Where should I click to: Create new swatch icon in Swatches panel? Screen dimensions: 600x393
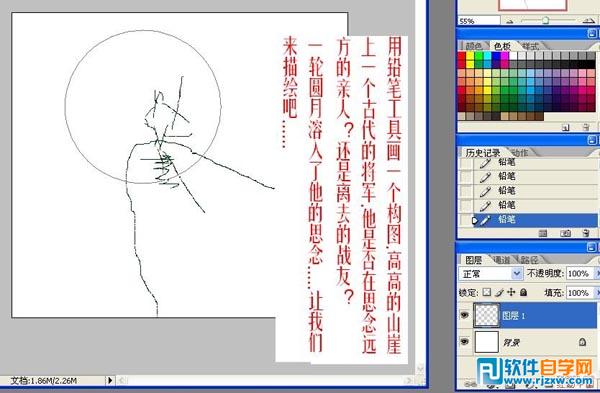[566, 127]
